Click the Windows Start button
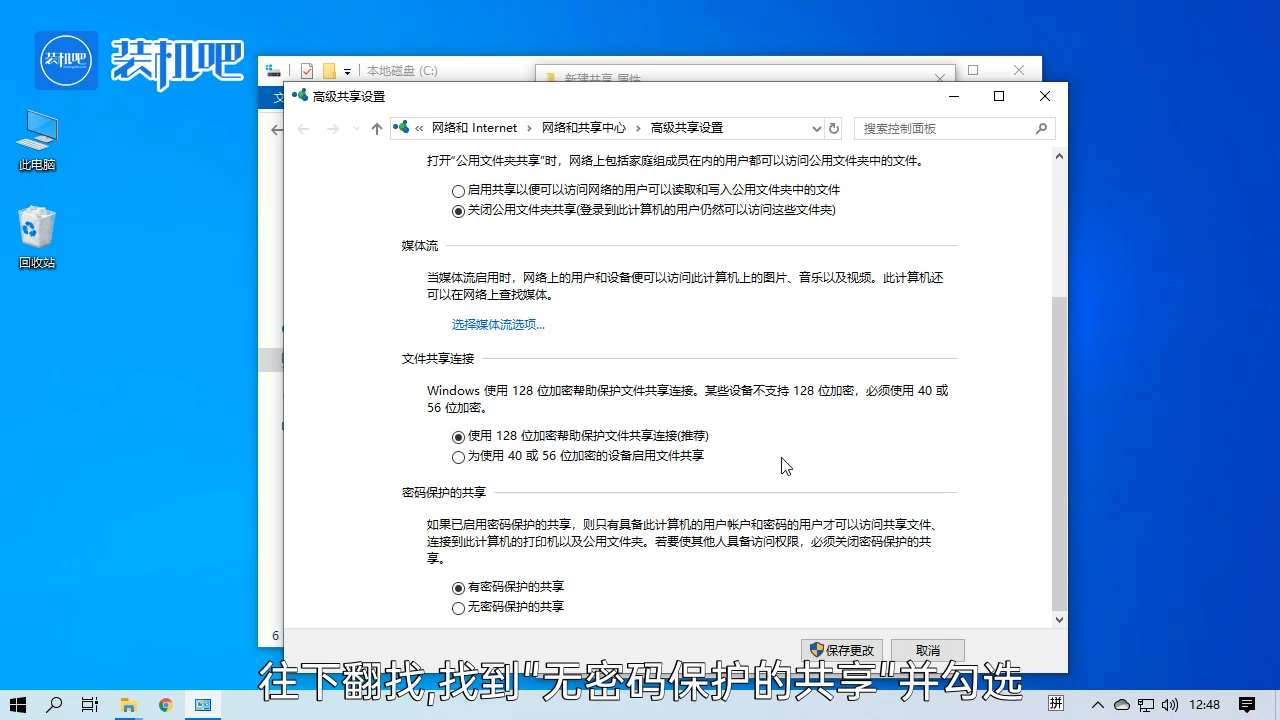Viewport: 1280px width, 720px height. 16,704
